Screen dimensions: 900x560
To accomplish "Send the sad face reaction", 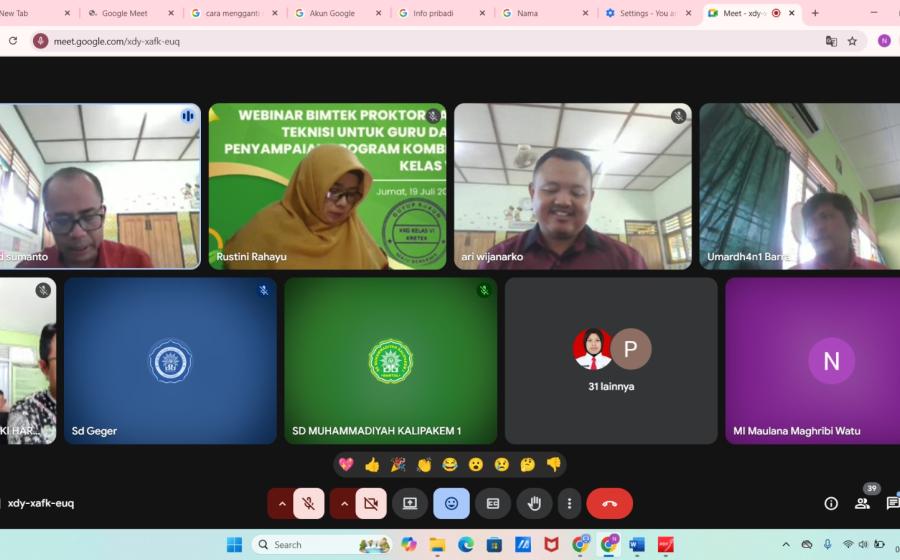I will (501, 464).
